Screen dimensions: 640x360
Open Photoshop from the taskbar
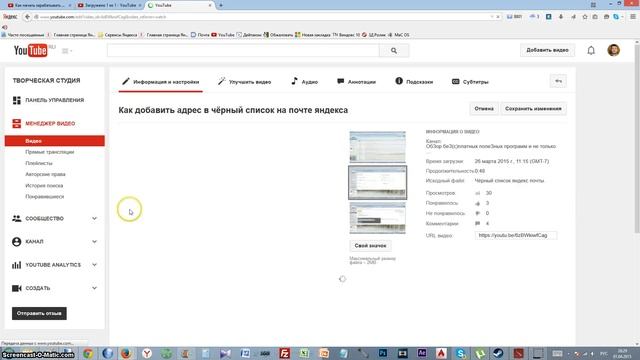[x=383, y=353]
